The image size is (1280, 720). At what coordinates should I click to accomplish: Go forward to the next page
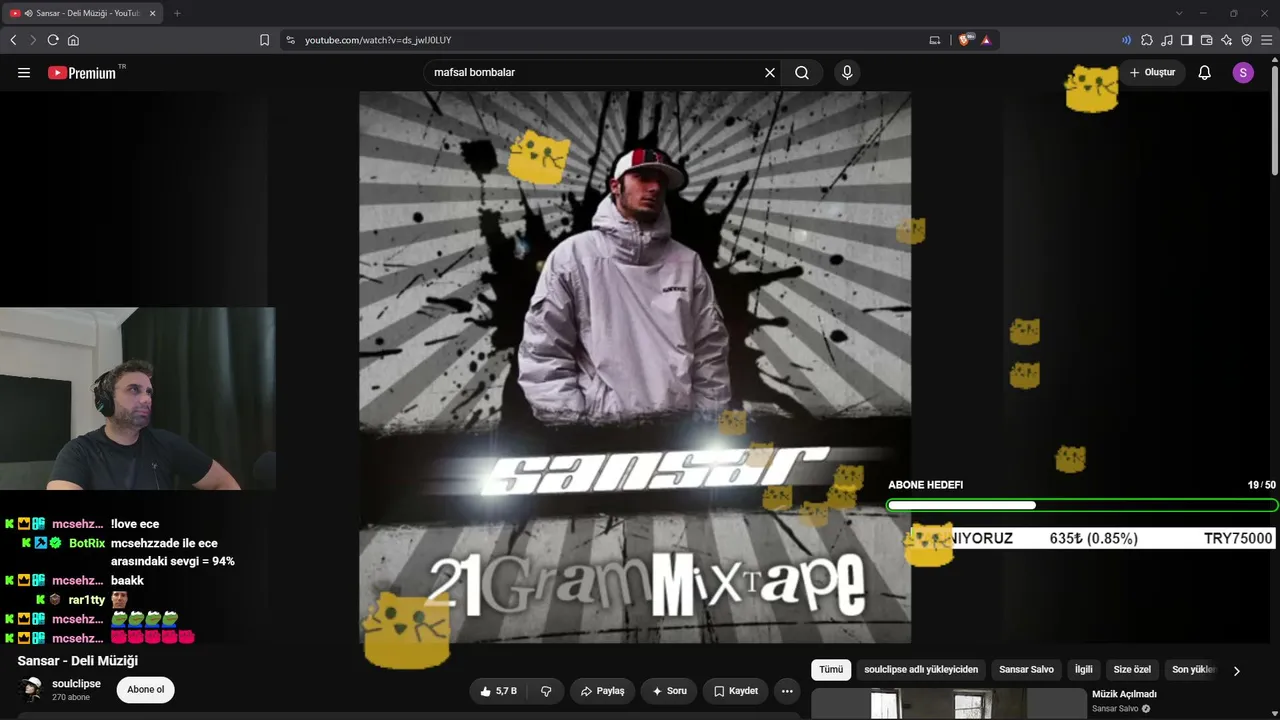33,40
